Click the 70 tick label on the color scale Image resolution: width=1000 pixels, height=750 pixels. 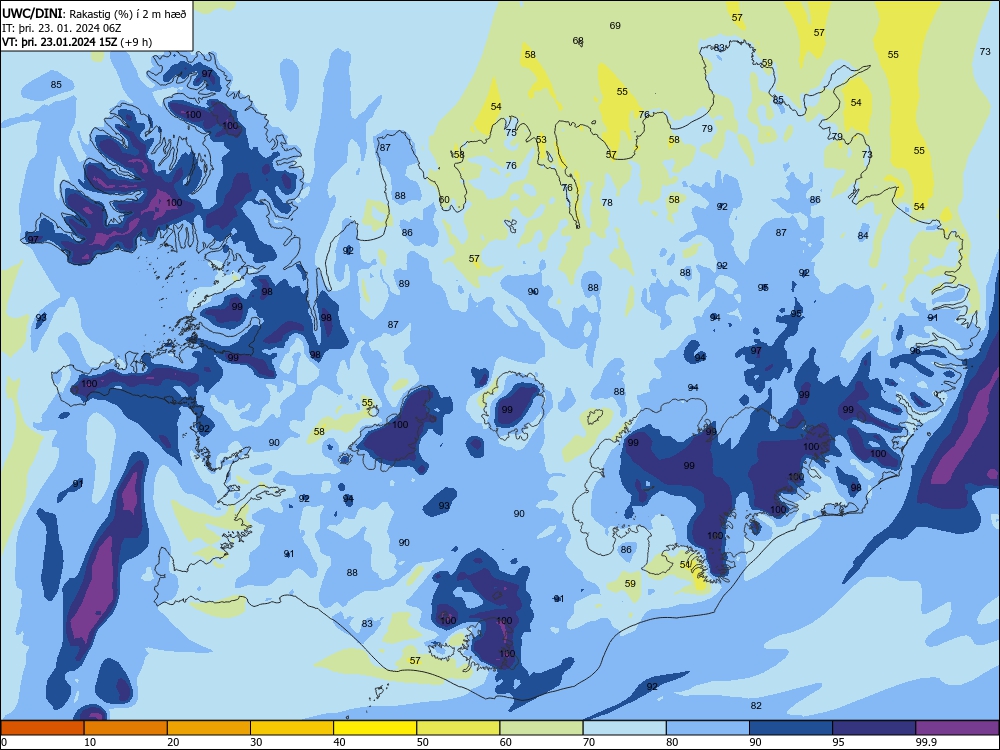589,742
